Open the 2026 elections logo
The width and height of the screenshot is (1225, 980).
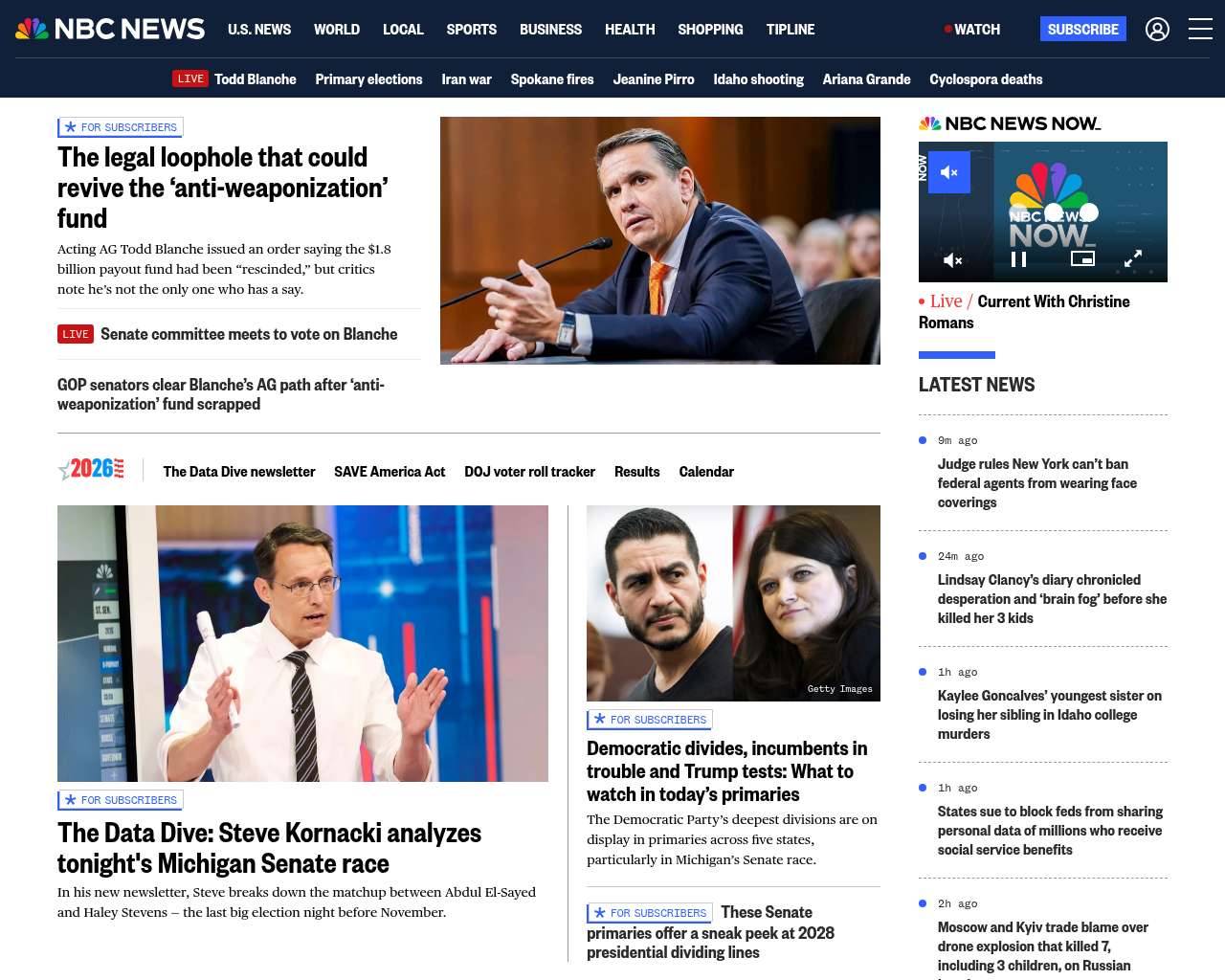(91, 469)
